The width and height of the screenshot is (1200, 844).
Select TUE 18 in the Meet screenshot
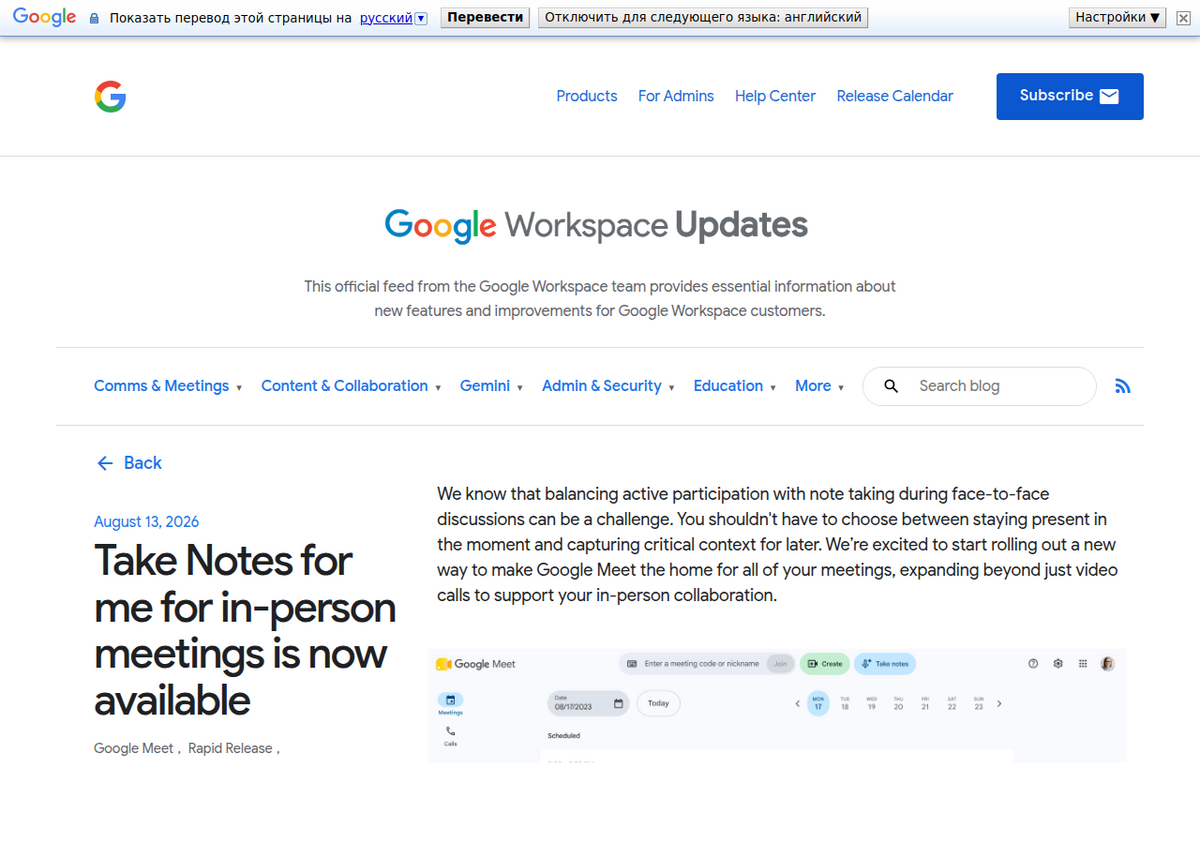click(845, 704)
